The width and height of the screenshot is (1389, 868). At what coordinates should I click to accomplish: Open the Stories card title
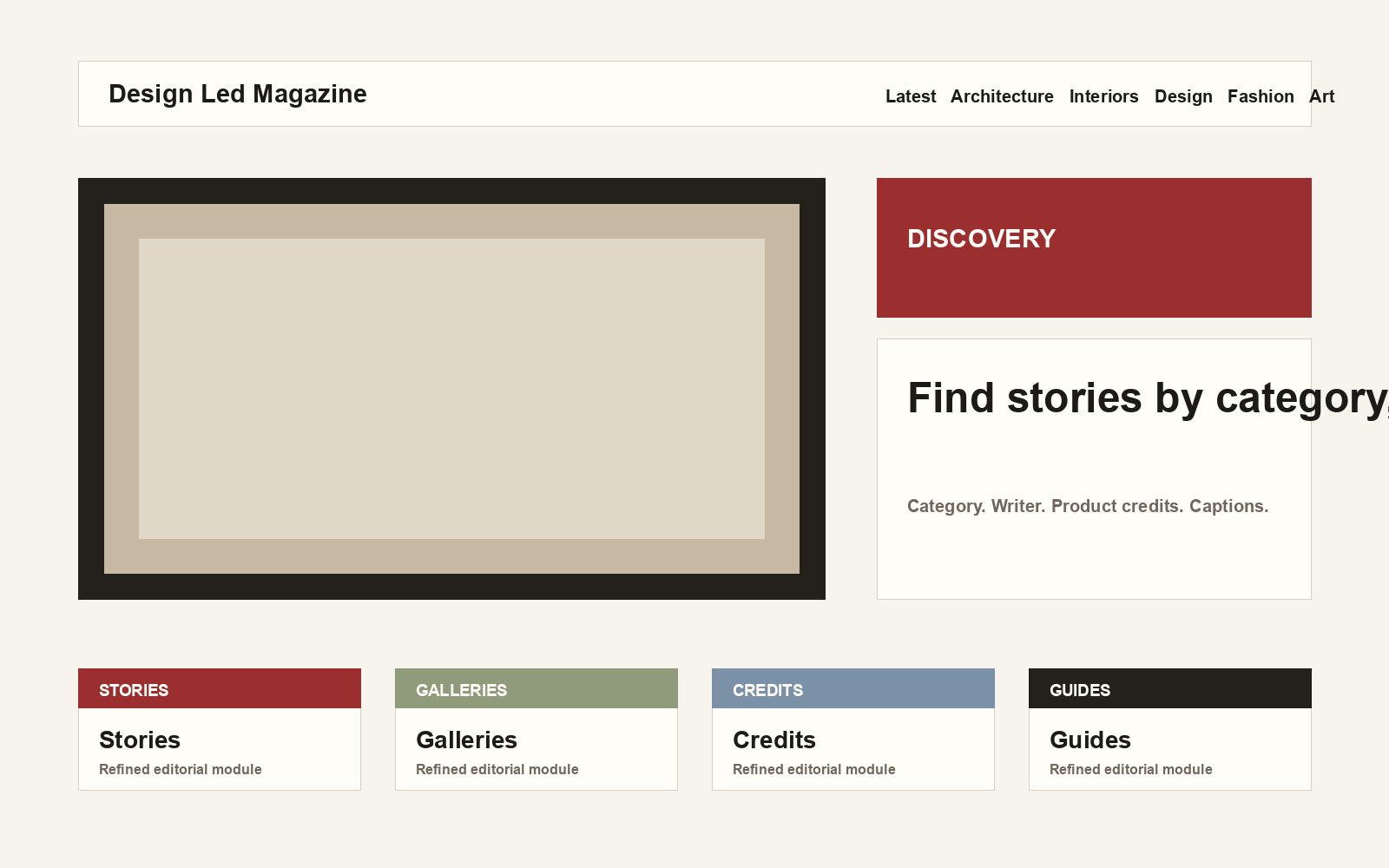140,740
